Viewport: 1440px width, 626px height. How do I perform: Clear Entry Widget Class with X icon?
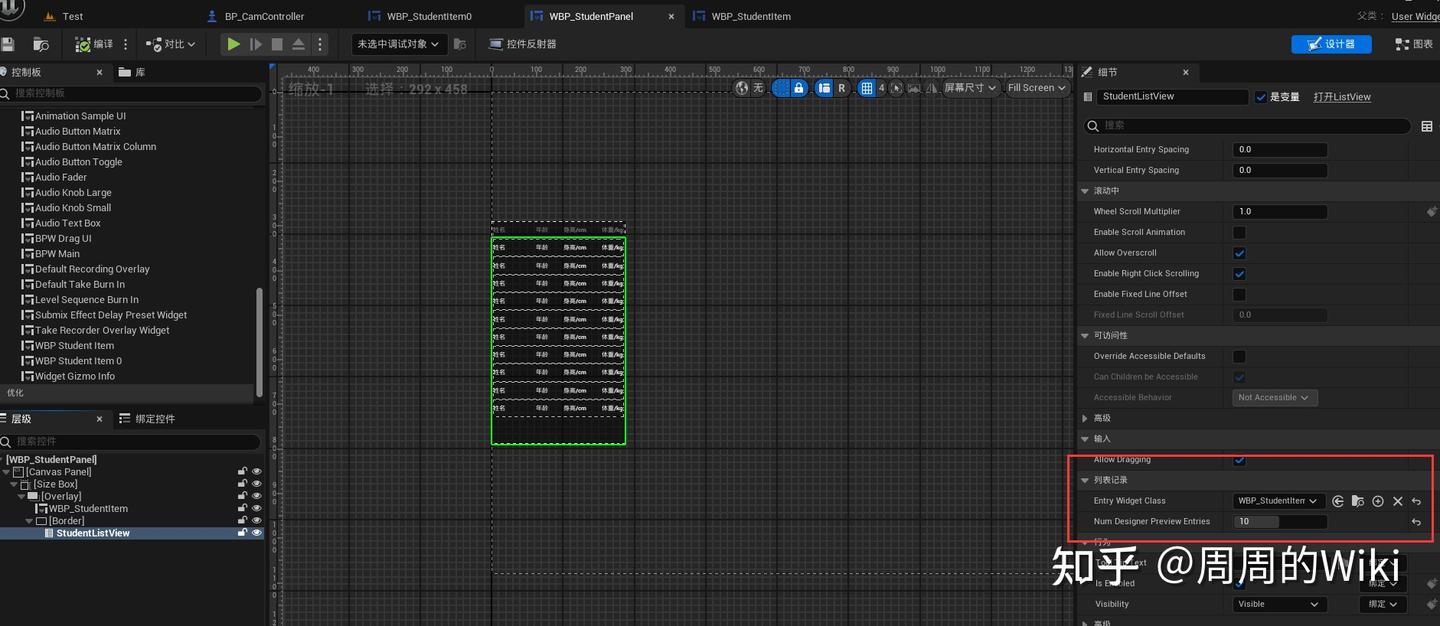point(1398,501)
